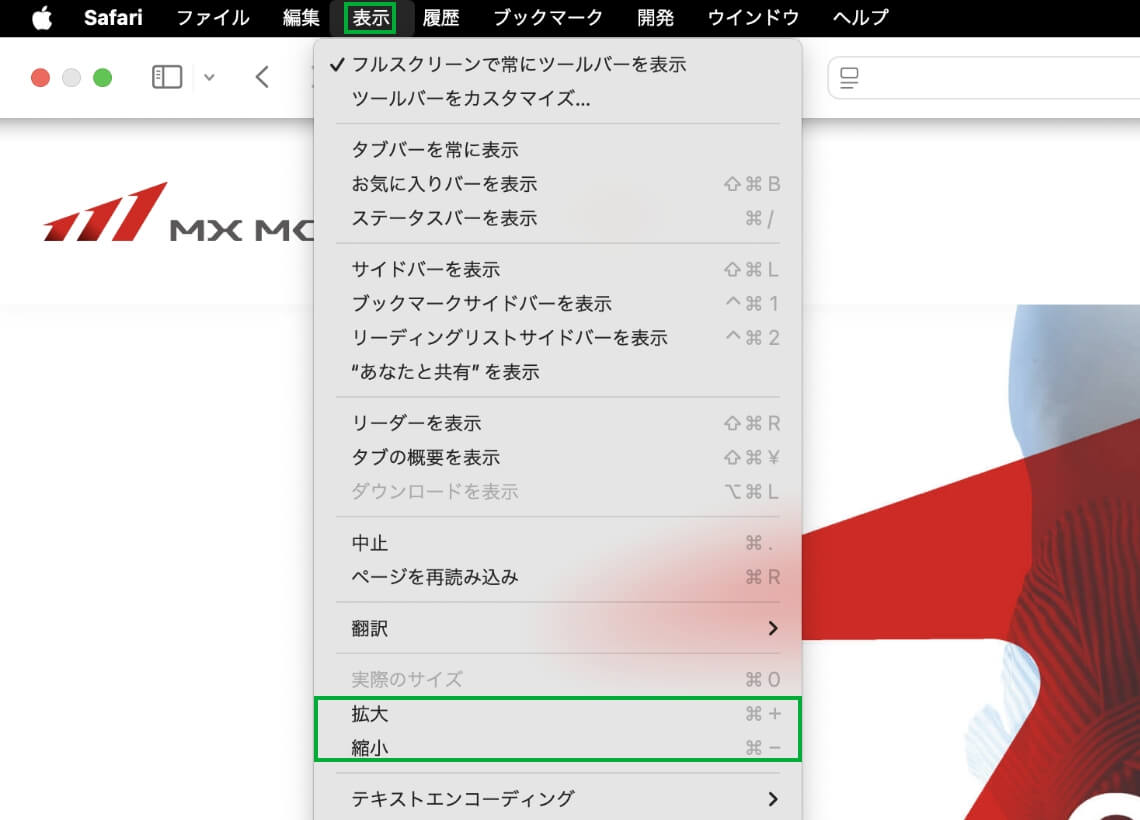Open dropdown chevron beside sidebar button
Viewport: 1140px width, 820px height.
(209, 77)
